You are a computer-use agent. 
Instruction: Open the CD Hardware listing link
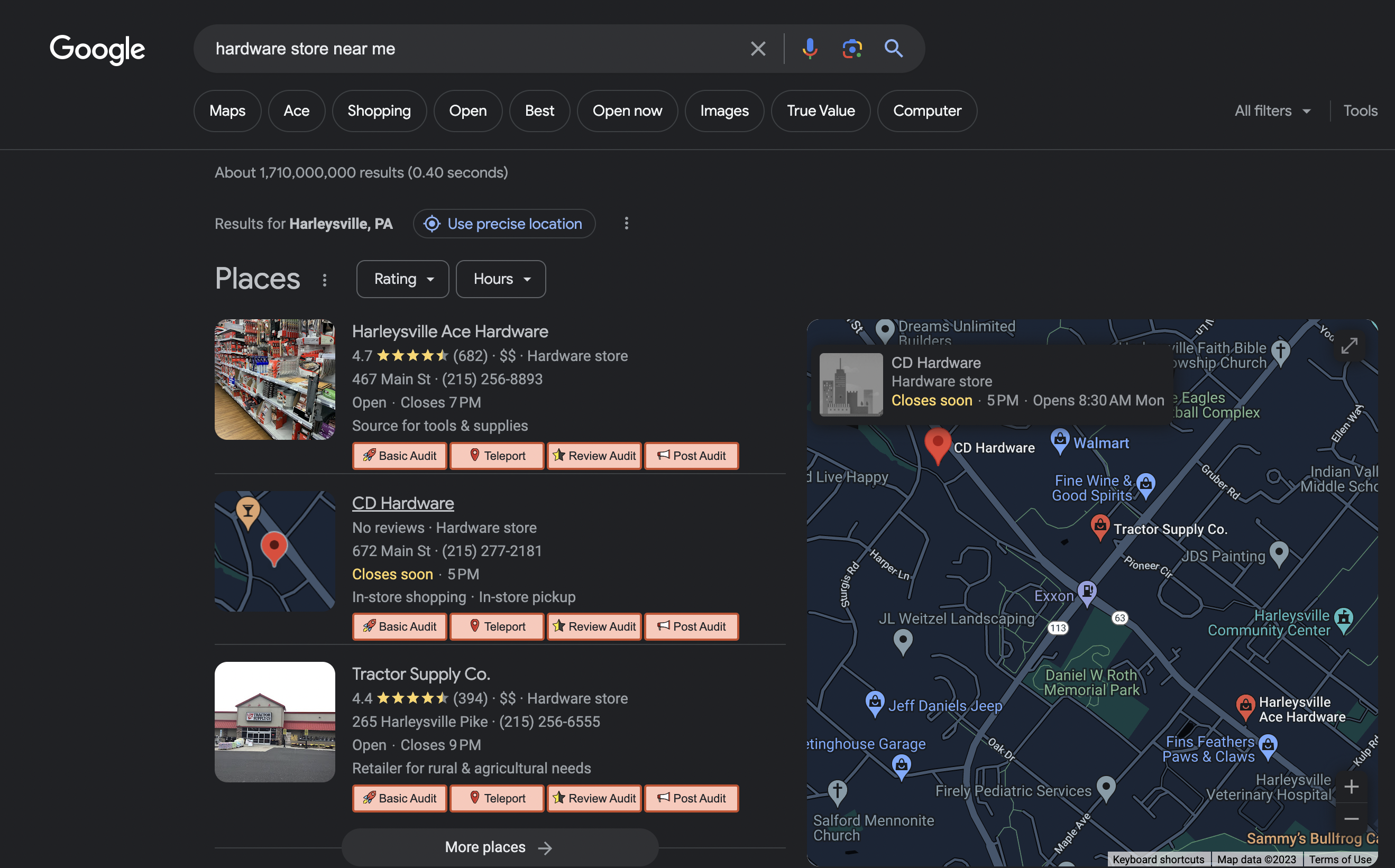point(402,503)
